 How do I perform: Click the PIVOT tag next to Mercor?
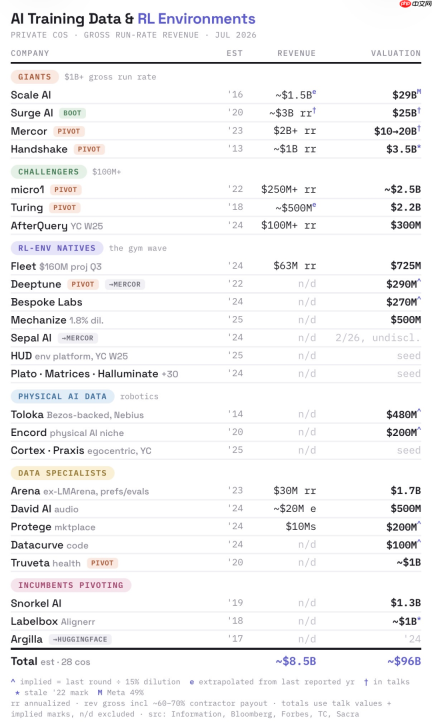pyautogui.click(x=69, y=131)
